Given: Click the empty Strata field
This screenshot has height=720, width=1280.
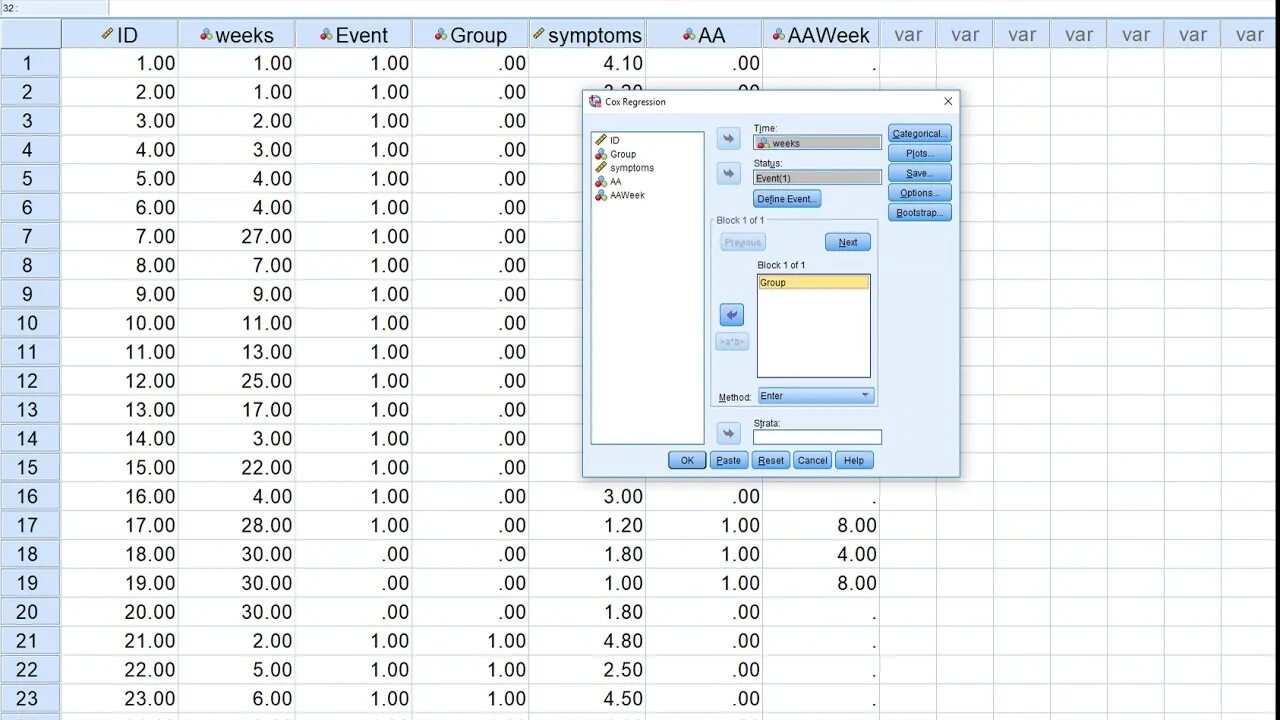Looking at the screenshot, I should pyautogui.click(x=817, y=437).
